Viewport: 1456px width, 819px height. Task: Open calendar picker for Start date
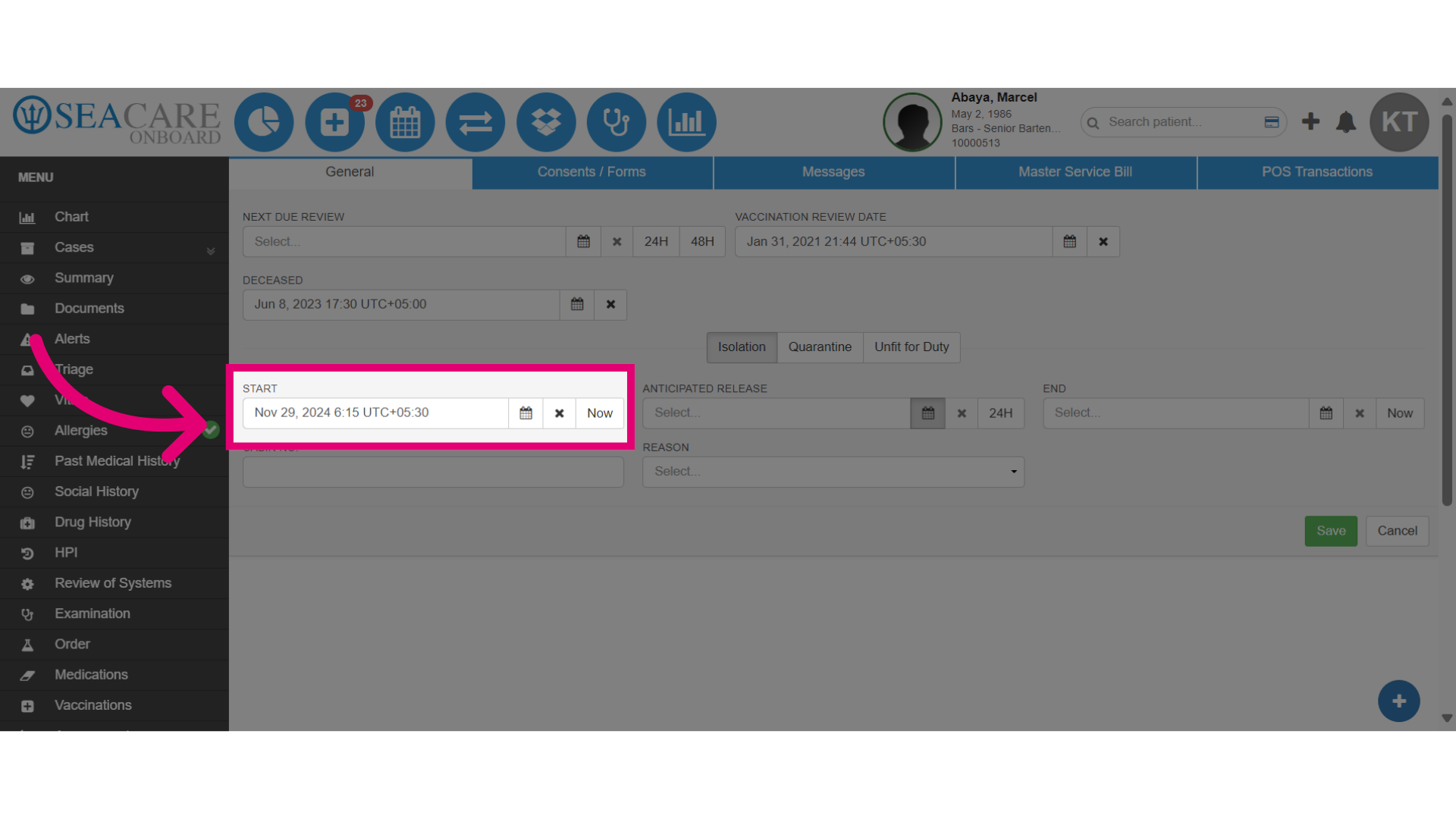coord(526,413)
